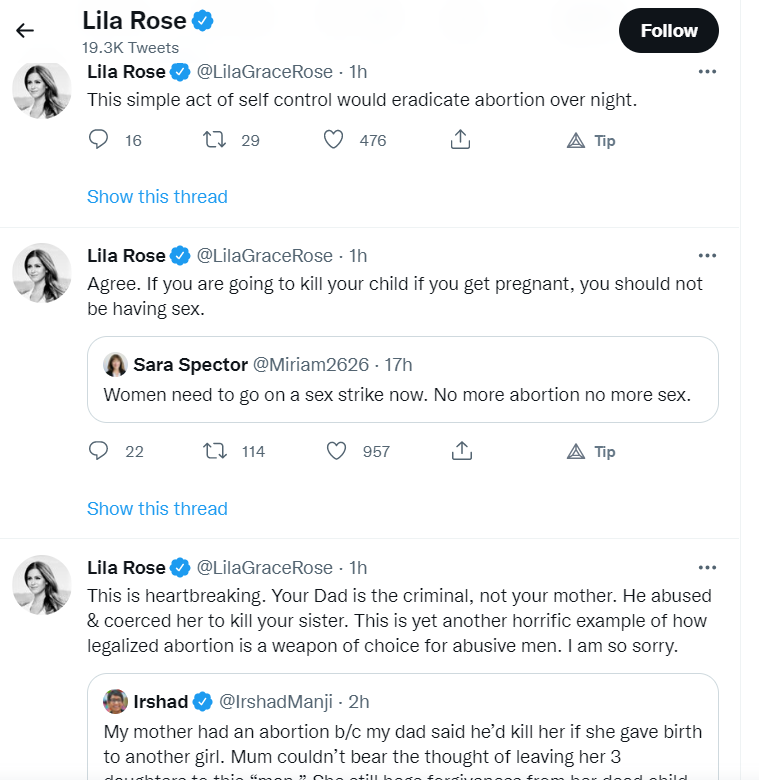The width and height of the screenshot is (759, 780).
Task: Open the quoted Sara Spector tweet
Action: pos(403,380)
